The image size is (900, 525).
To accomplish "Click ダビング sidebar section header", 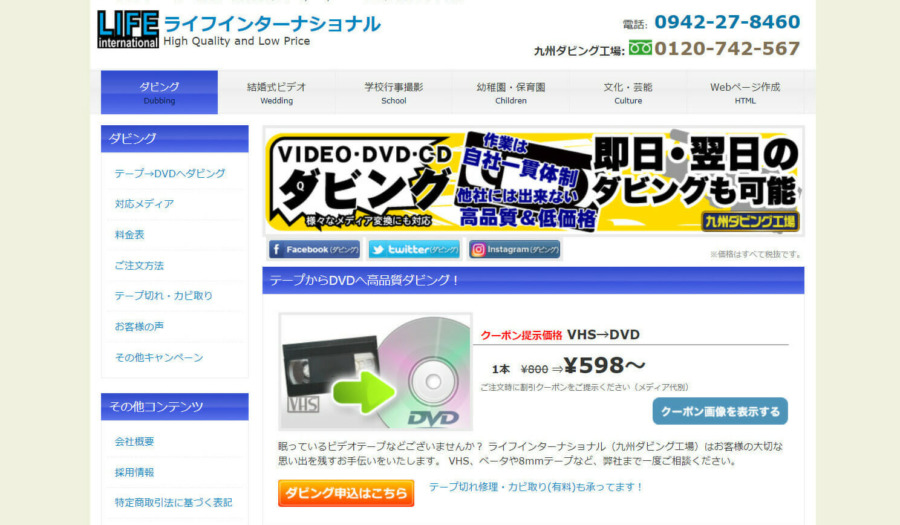I will (x=174, y=139).
